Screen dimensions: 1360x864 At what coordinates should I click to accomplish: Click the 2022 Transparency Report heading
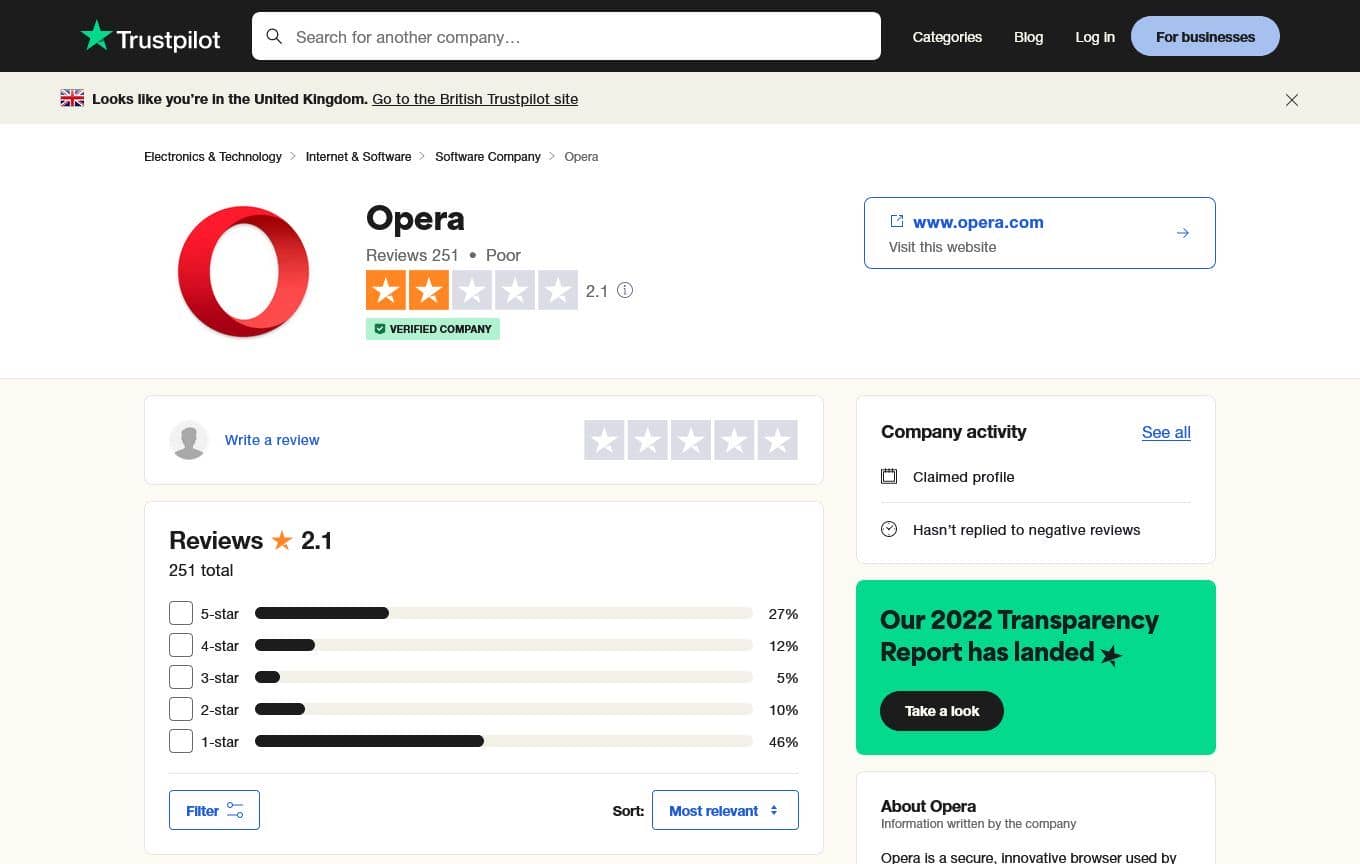[x=1019, y=636]
